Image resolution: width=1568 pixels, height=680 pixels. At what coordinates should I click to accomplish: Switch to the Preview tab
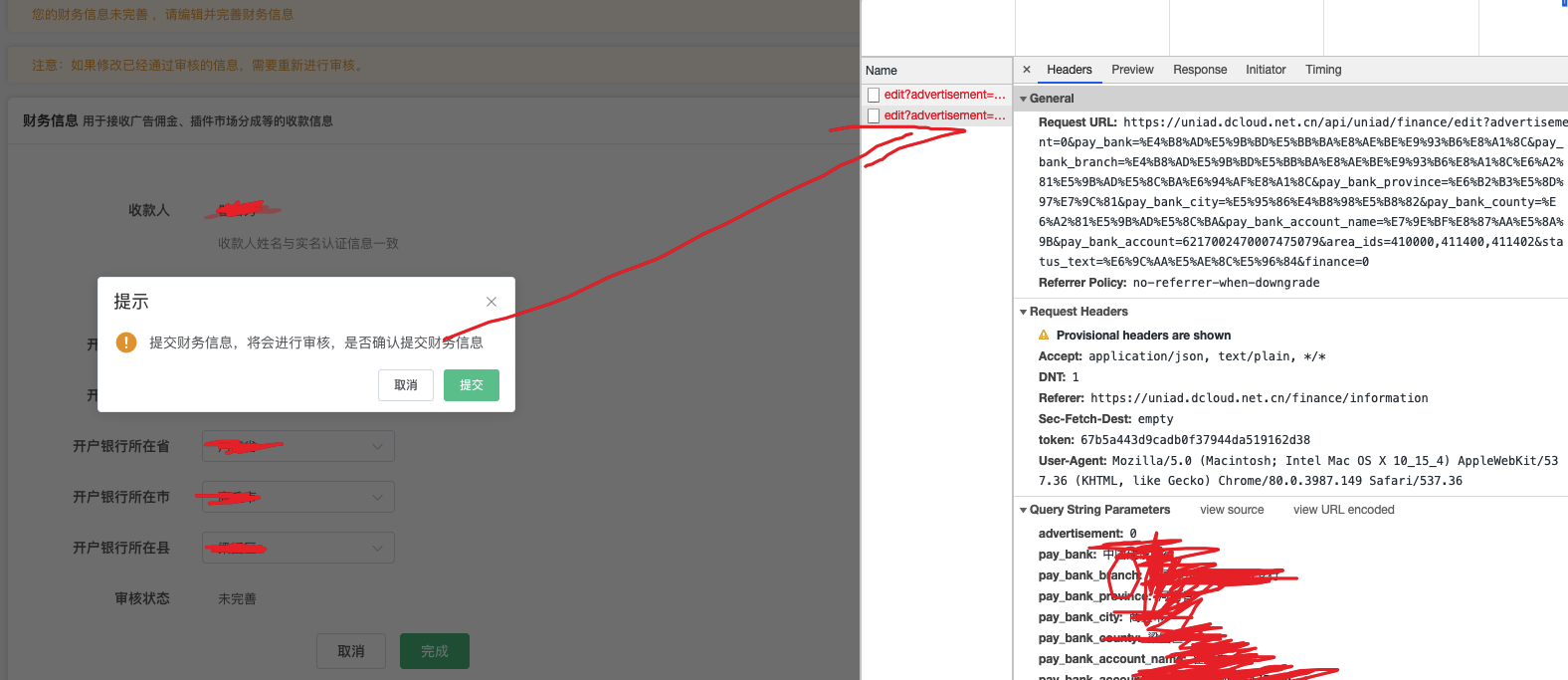click(1132, 70)
